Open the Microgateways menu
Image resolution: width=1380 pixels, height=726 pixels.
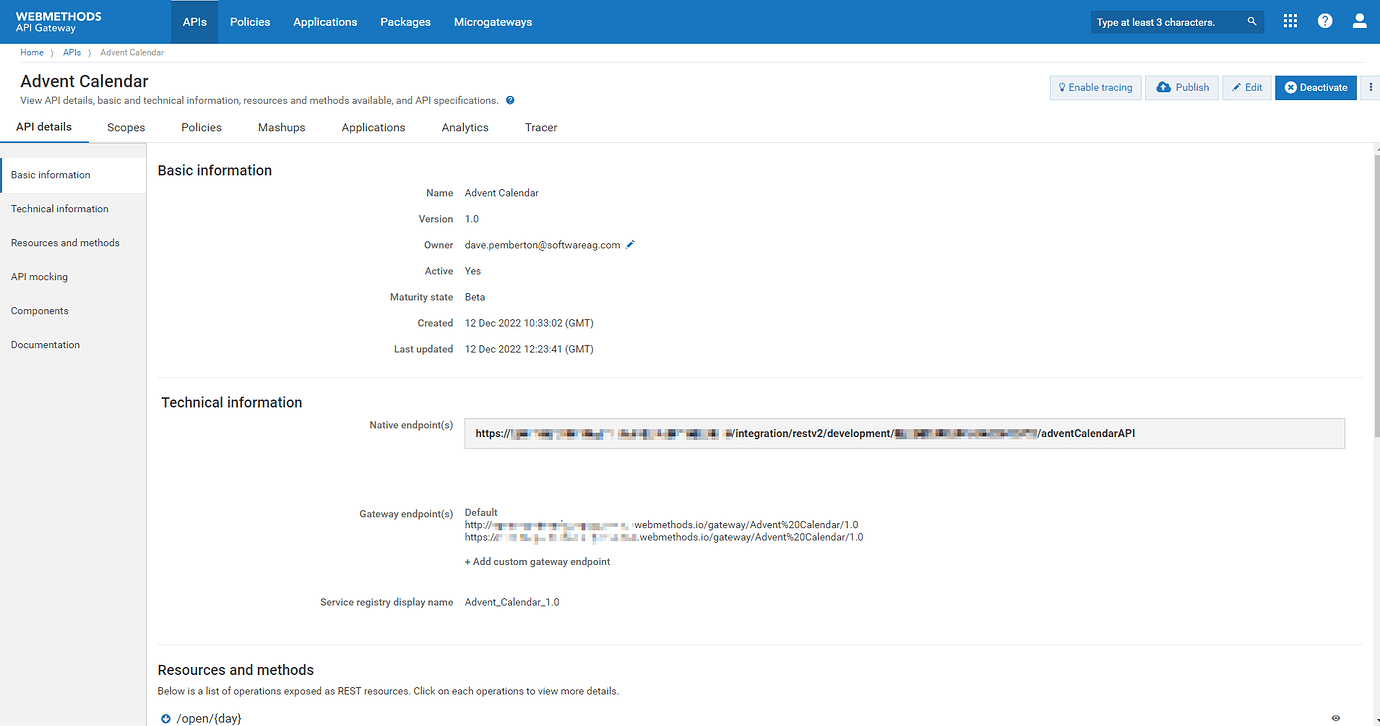click(493, 22)
